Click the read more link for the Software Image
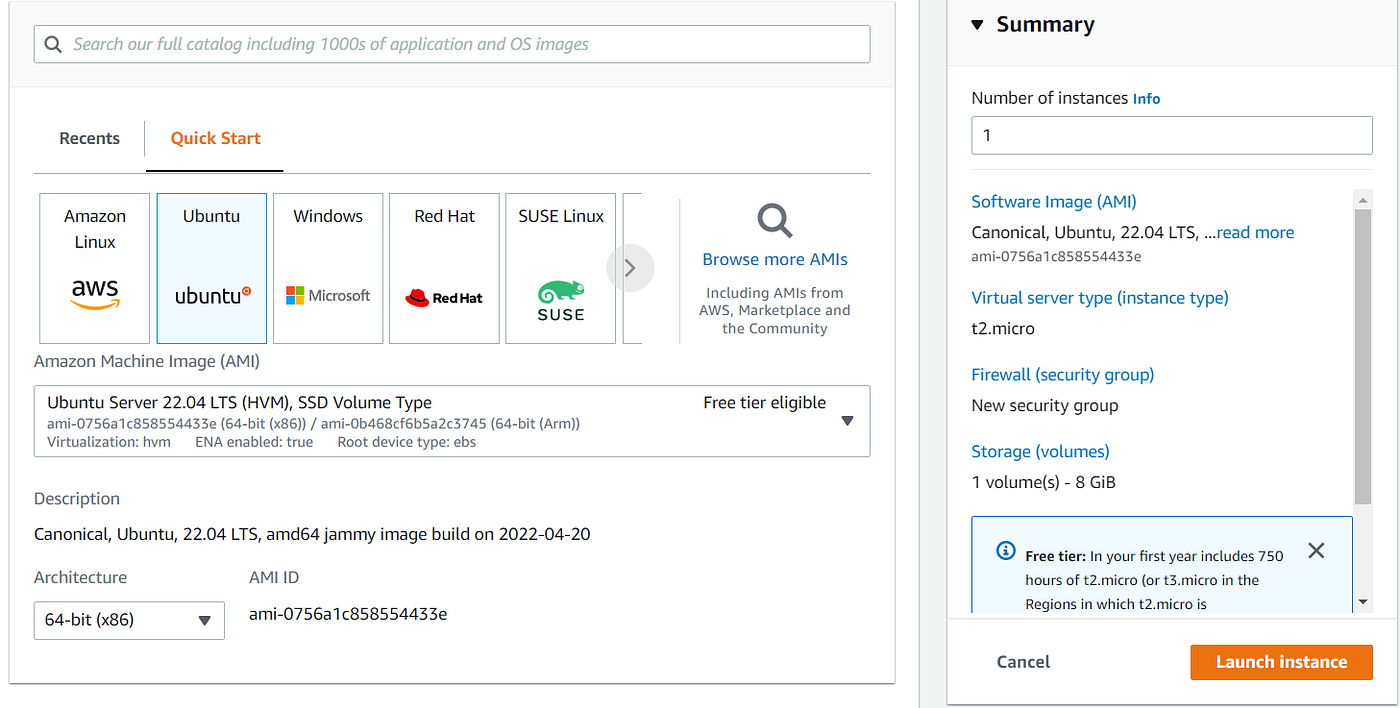Screen dimensions: 1400x708 tap(1254, 232)
